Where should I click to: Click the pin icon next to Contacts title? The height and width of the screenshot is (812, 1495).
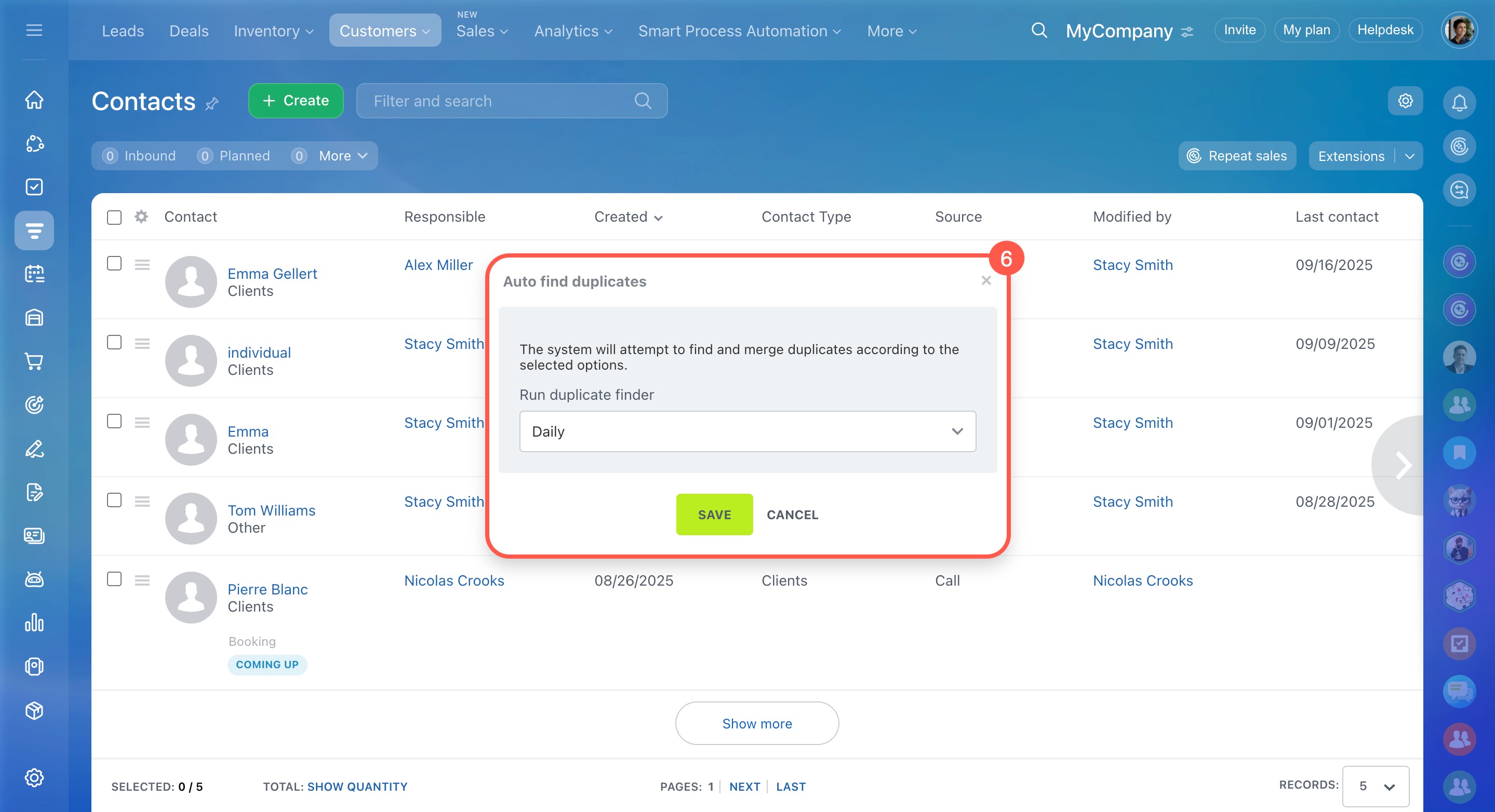[x=212, y=103]
